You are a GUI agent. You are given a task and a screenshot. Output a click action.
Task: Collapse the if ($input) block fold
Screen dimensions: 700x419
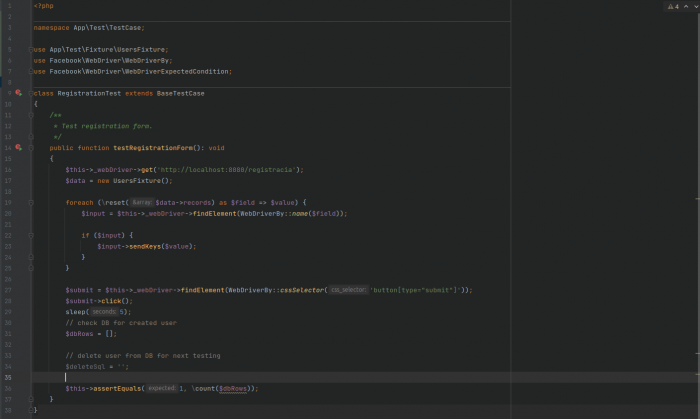[x=31, y=235]
